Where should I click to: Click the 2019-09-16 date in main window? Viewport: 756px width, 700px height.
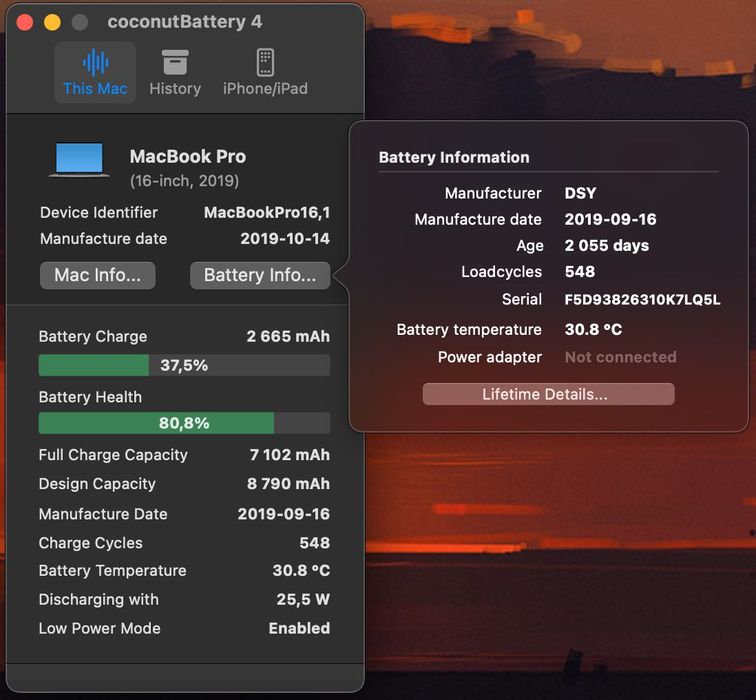[284, 514]
